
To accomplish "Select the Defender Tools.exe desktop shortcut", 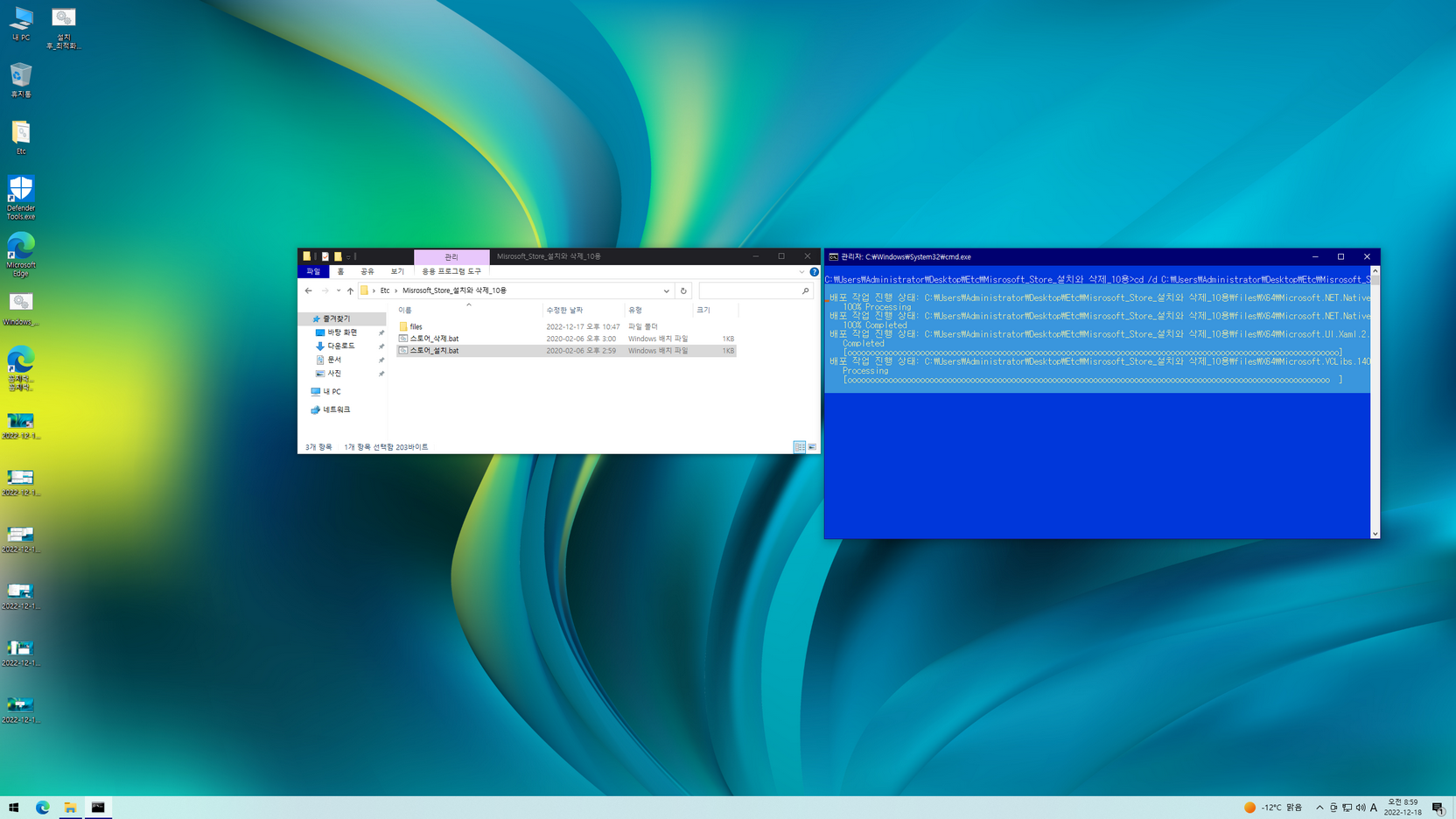I will coord(21,198).
